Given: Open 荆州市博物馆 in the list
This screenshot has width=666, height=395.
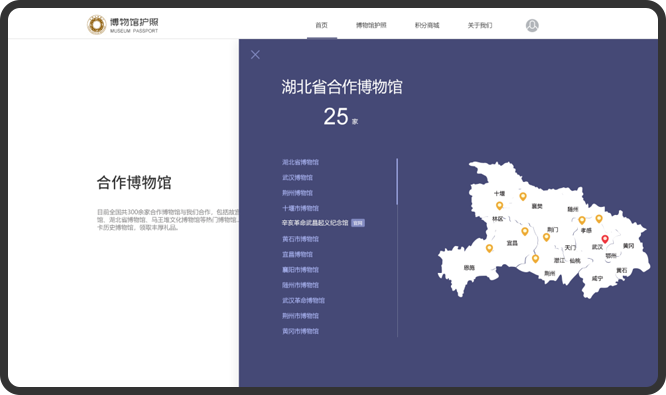Looking at the screenshot, I should [300, 316].
